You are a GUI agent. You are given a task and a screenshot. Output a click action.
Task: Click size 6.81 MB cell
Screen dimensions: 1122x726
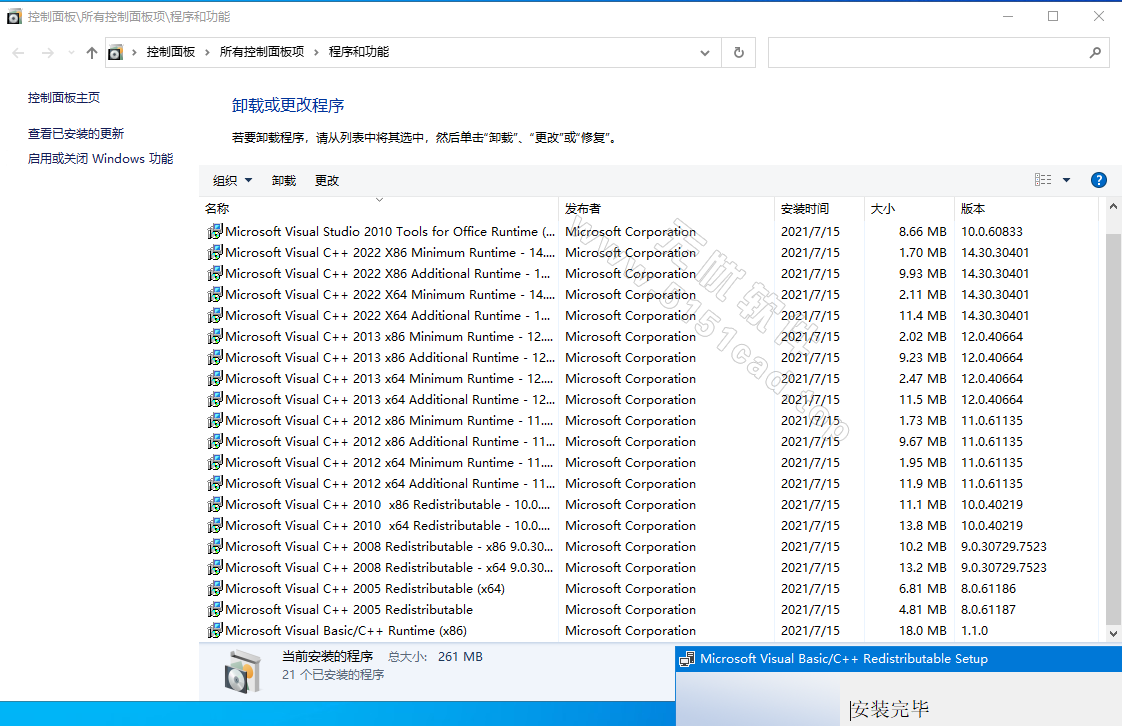click(x=922, y=588)
